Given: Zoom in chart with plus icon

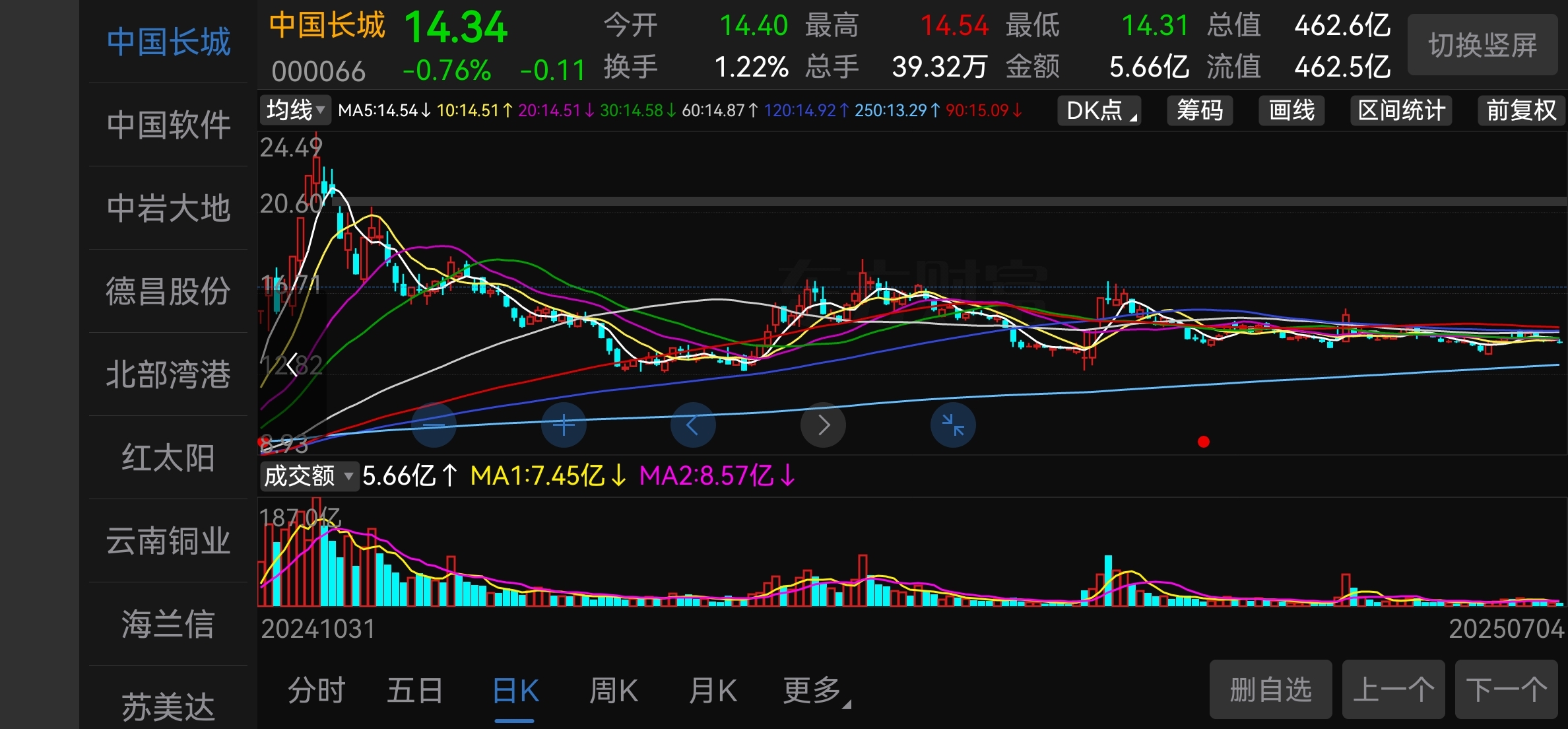Looking at the screenshot, I should click(x=564, y=425).
